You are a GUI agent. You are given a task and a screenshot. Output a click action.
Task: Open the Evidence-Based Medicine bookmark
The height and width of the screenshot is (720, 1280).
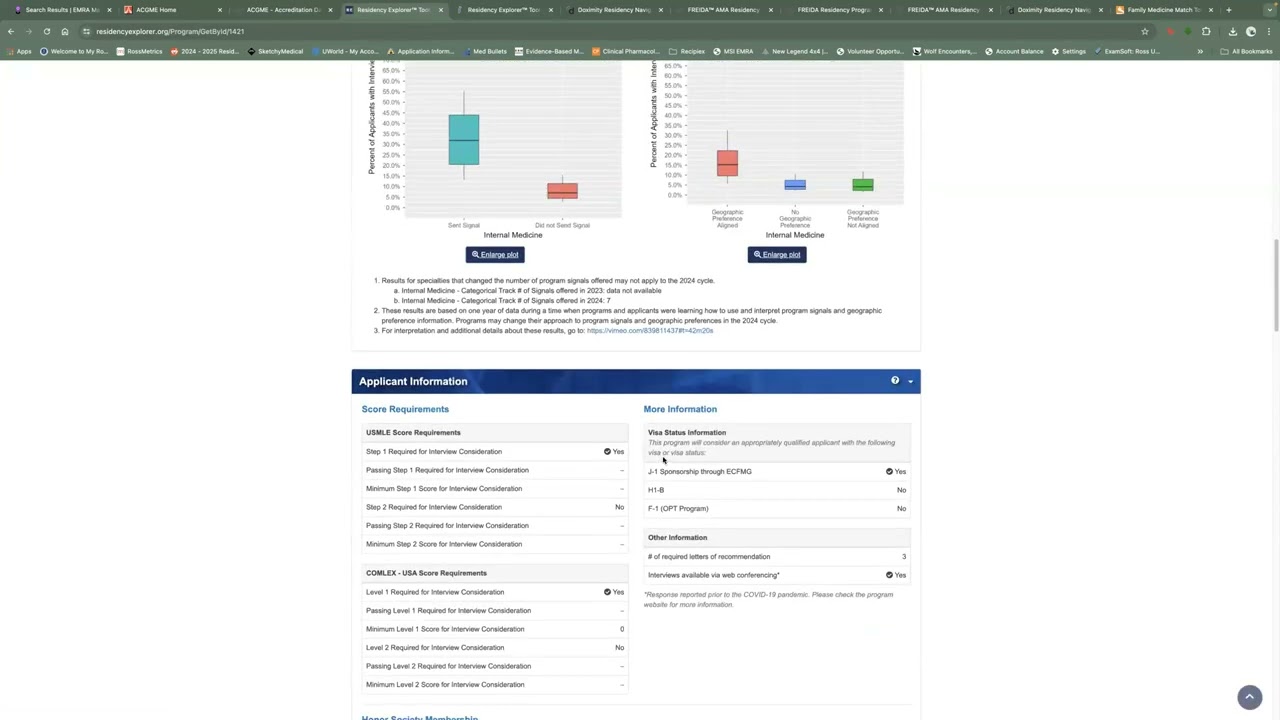coord(549,51)
